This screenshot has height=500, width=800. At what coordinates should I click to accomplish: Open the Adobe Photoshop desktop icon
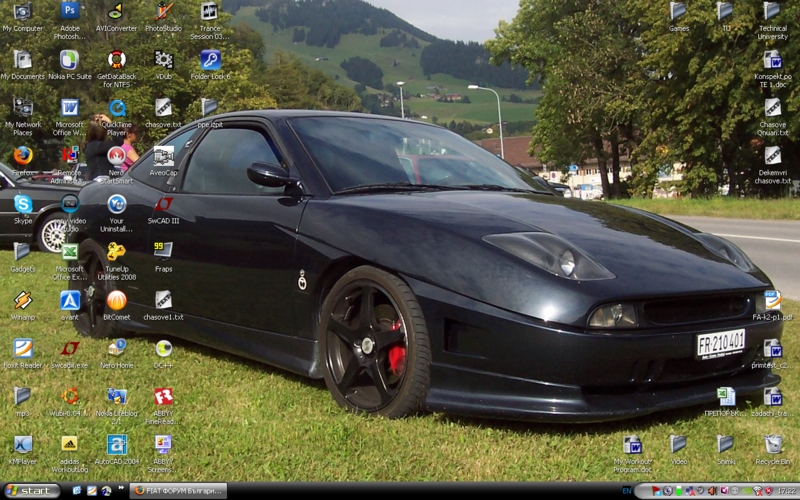point(69,11)
